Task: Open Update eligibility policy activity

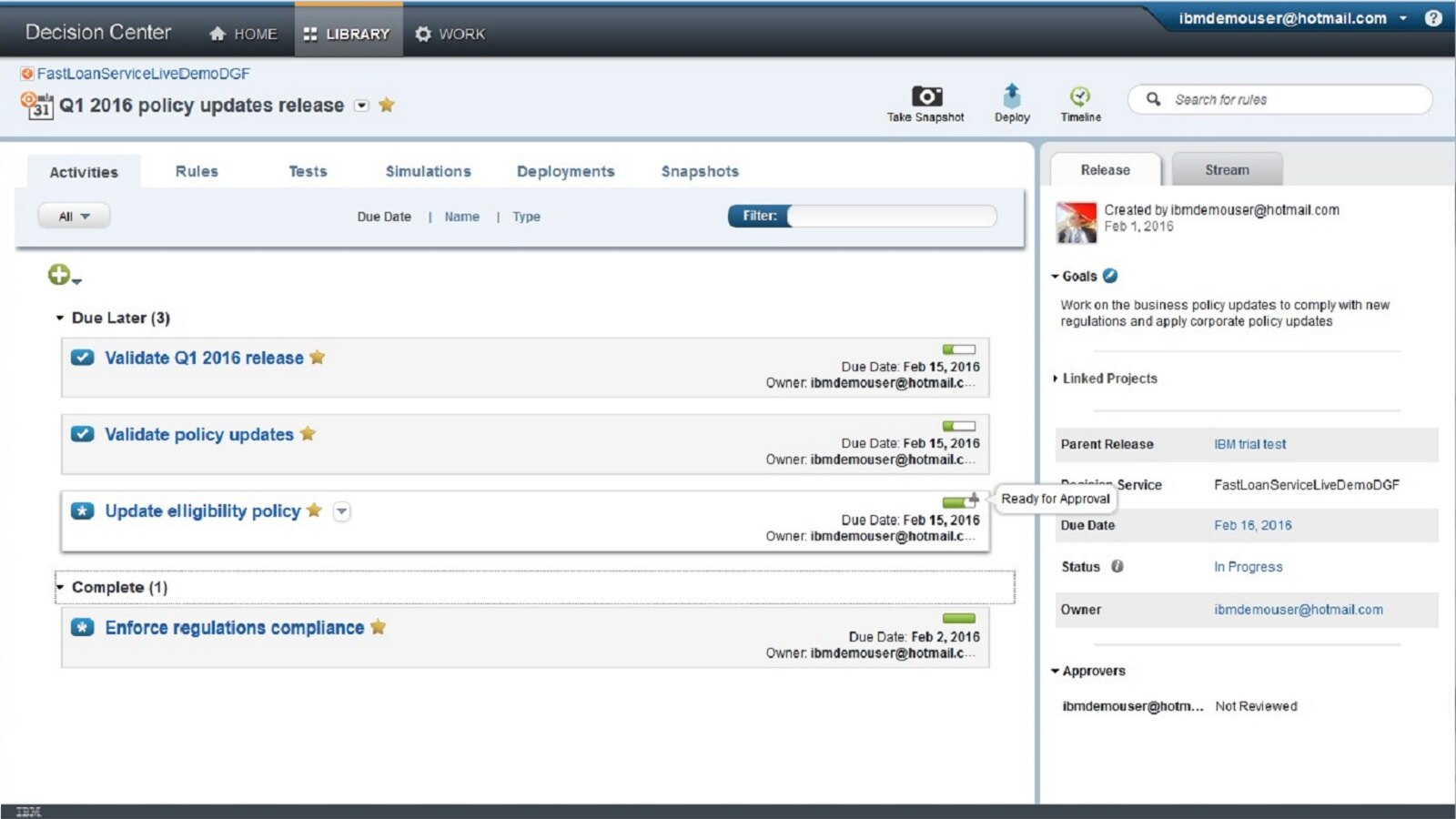Action: (x=202, y=511)
